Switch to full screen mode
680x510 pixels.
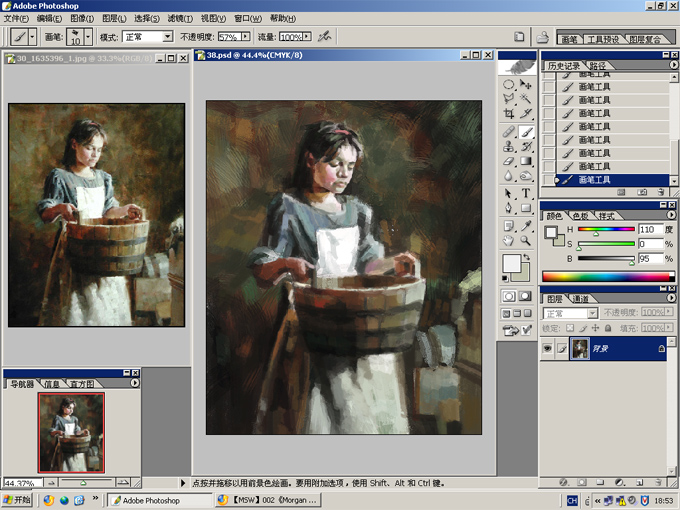click(527, 313)
